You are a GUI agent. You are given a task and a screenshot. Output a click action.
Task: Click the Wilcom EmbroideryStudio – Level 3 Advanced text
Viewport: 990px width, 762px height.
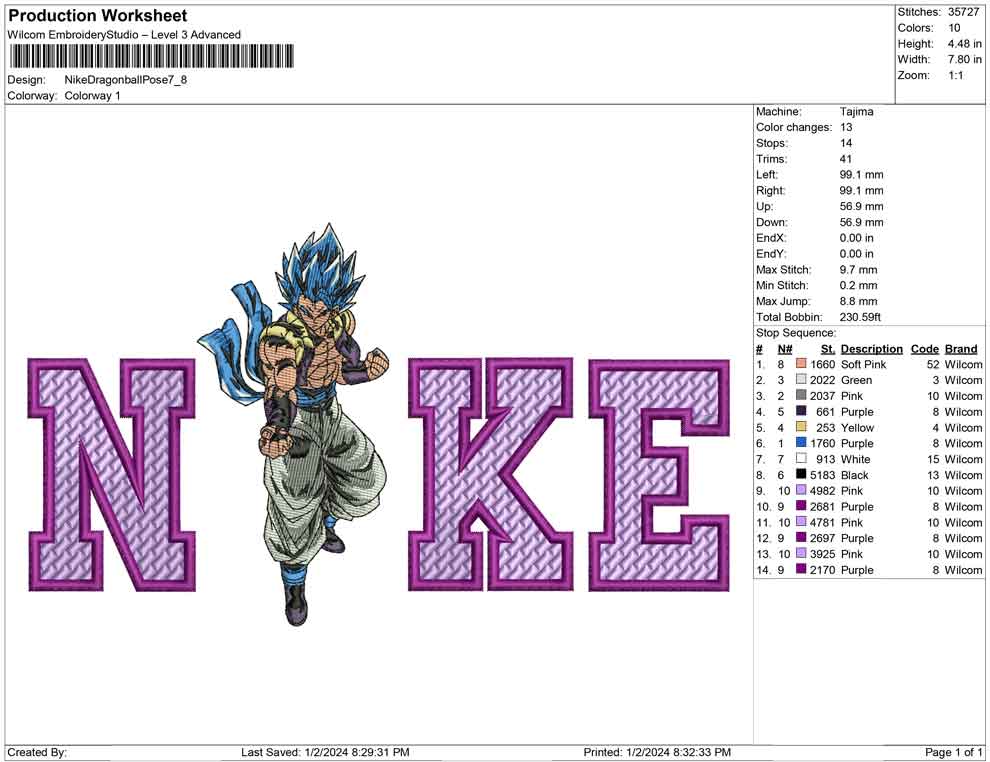[124, 35]
